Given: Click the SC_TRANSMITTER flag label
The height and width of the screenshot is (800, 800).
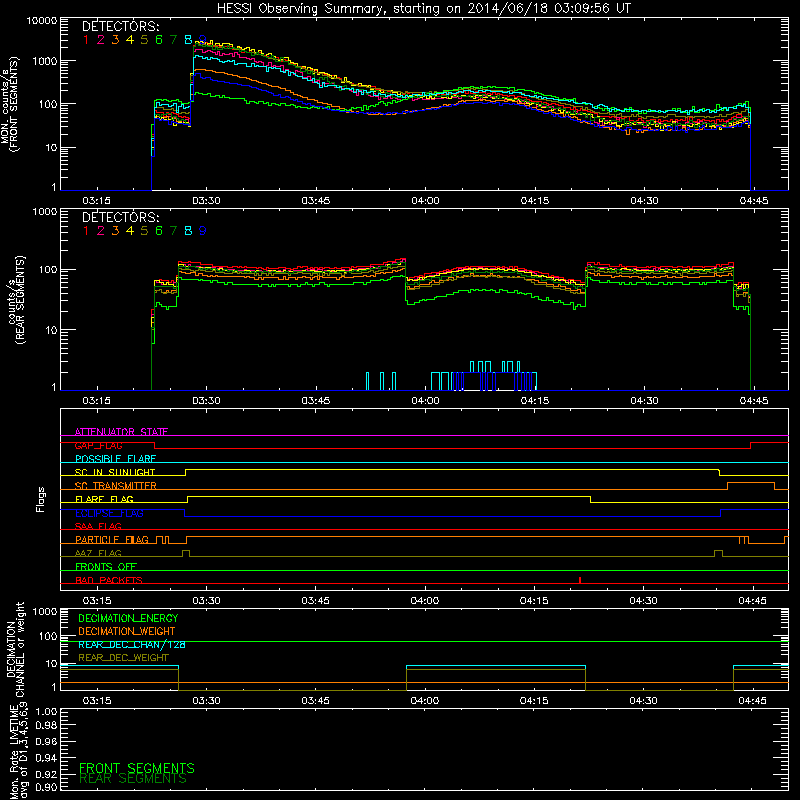Looking at the screenshot, I should point(116,485).
